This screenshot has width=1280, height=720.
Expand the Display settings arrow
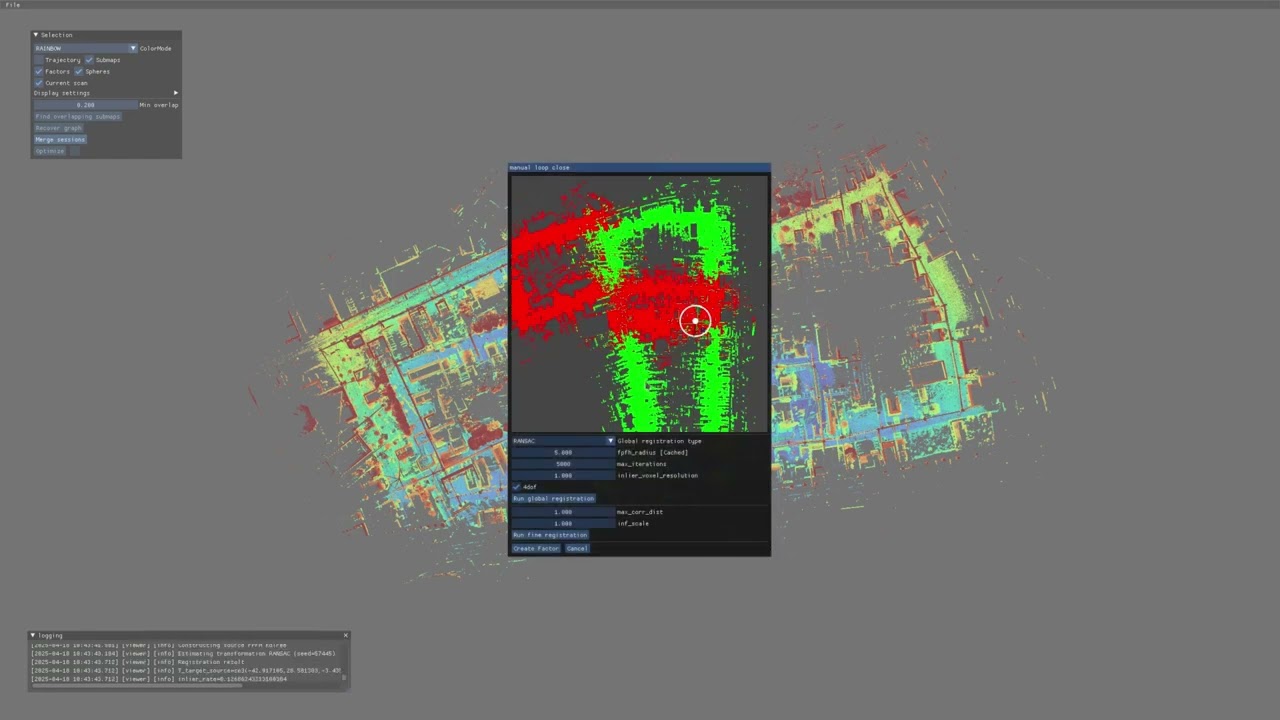176,93
